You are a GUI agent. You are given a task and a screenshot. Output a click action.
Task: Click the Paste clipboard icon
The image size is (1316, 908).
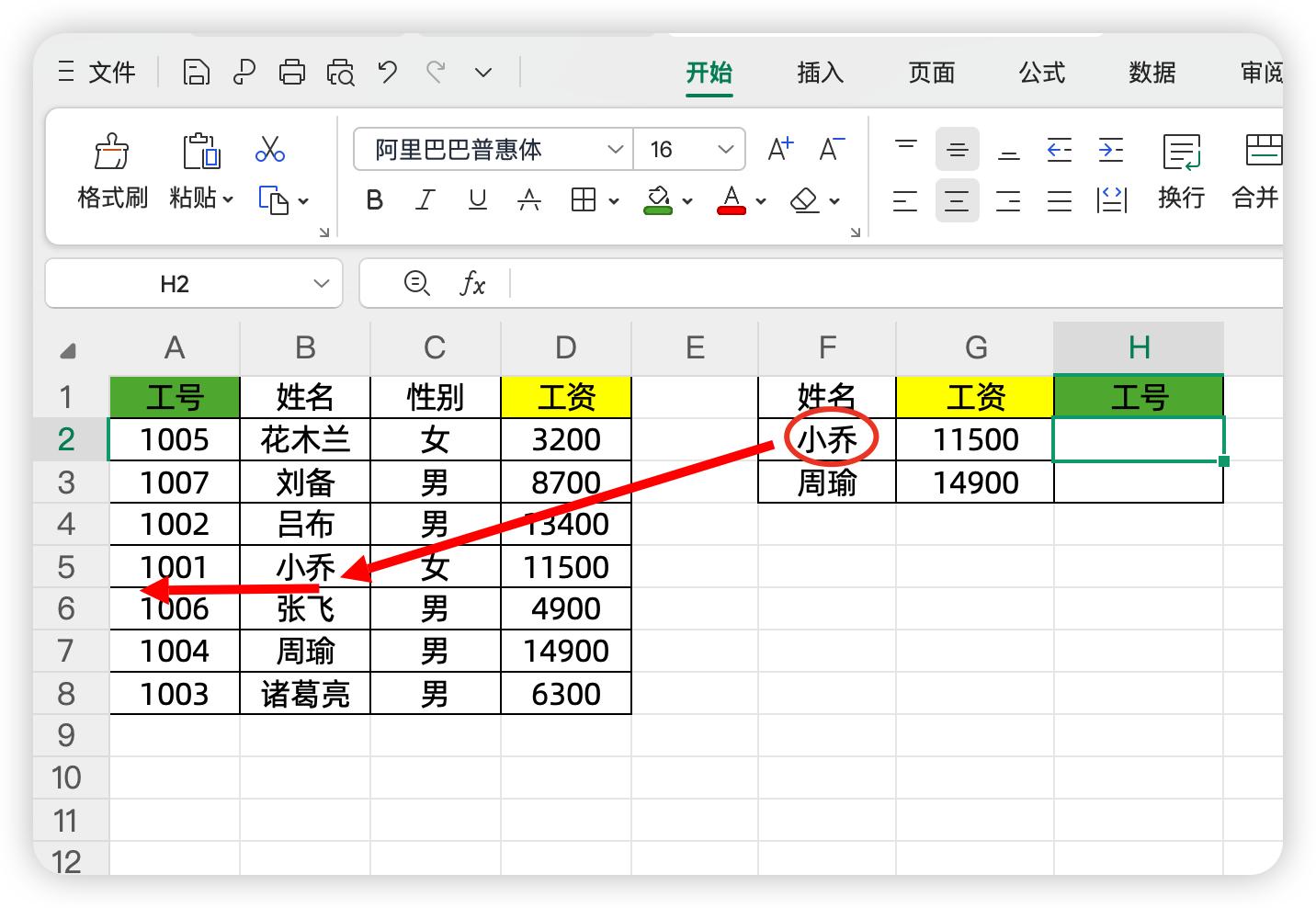point(201,152)
